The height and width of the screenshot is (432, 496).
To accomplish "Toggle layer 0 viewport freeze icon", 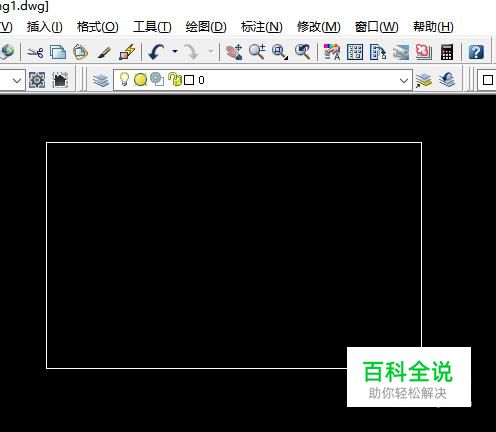I will tap(157, 79).
